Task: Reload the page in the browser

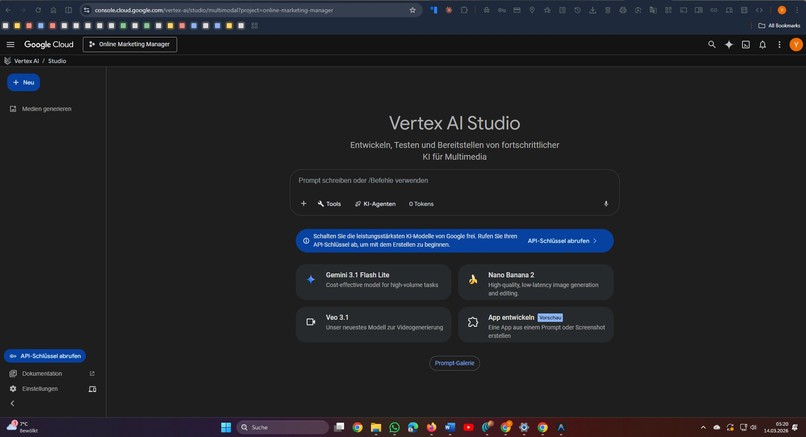Action: coord(38,10)
